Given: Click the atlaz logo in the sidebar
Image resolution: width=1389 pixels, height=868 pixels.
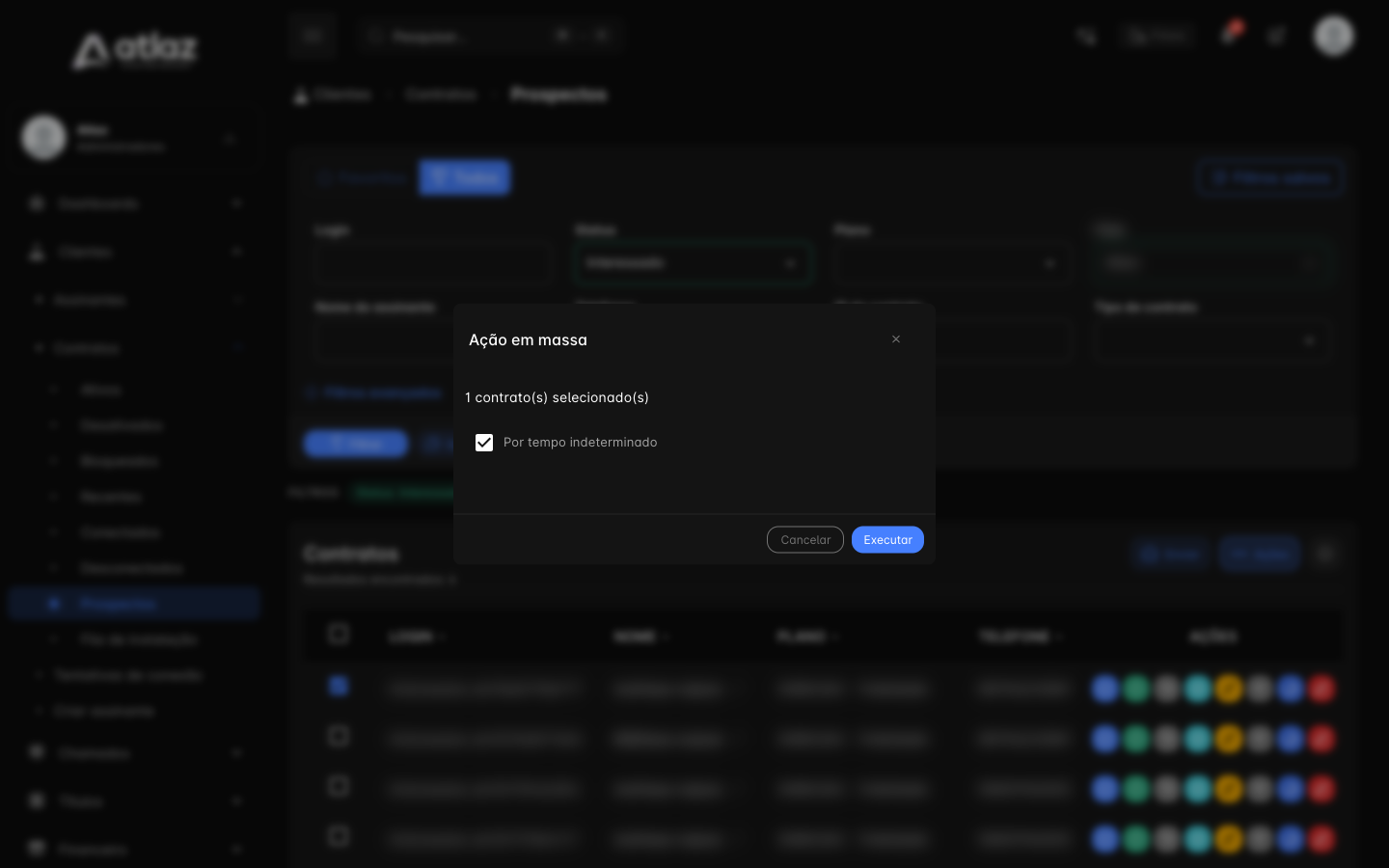Looking at the screenshot, I should pos(135,50).
